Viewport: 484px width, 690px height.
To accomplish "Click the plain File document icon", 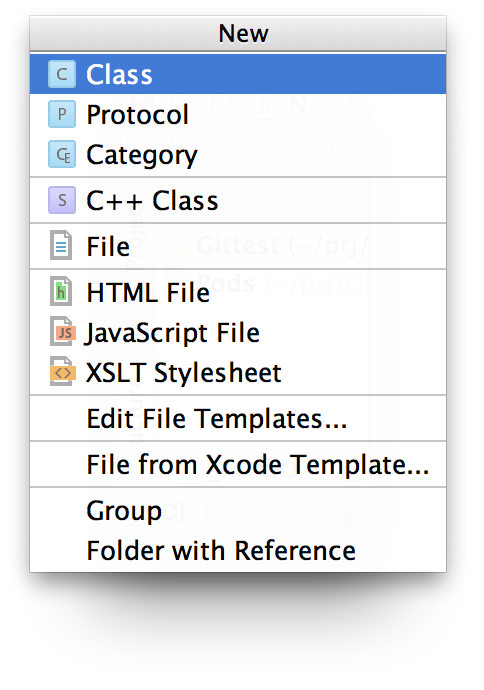I will [x=61, y=246].
